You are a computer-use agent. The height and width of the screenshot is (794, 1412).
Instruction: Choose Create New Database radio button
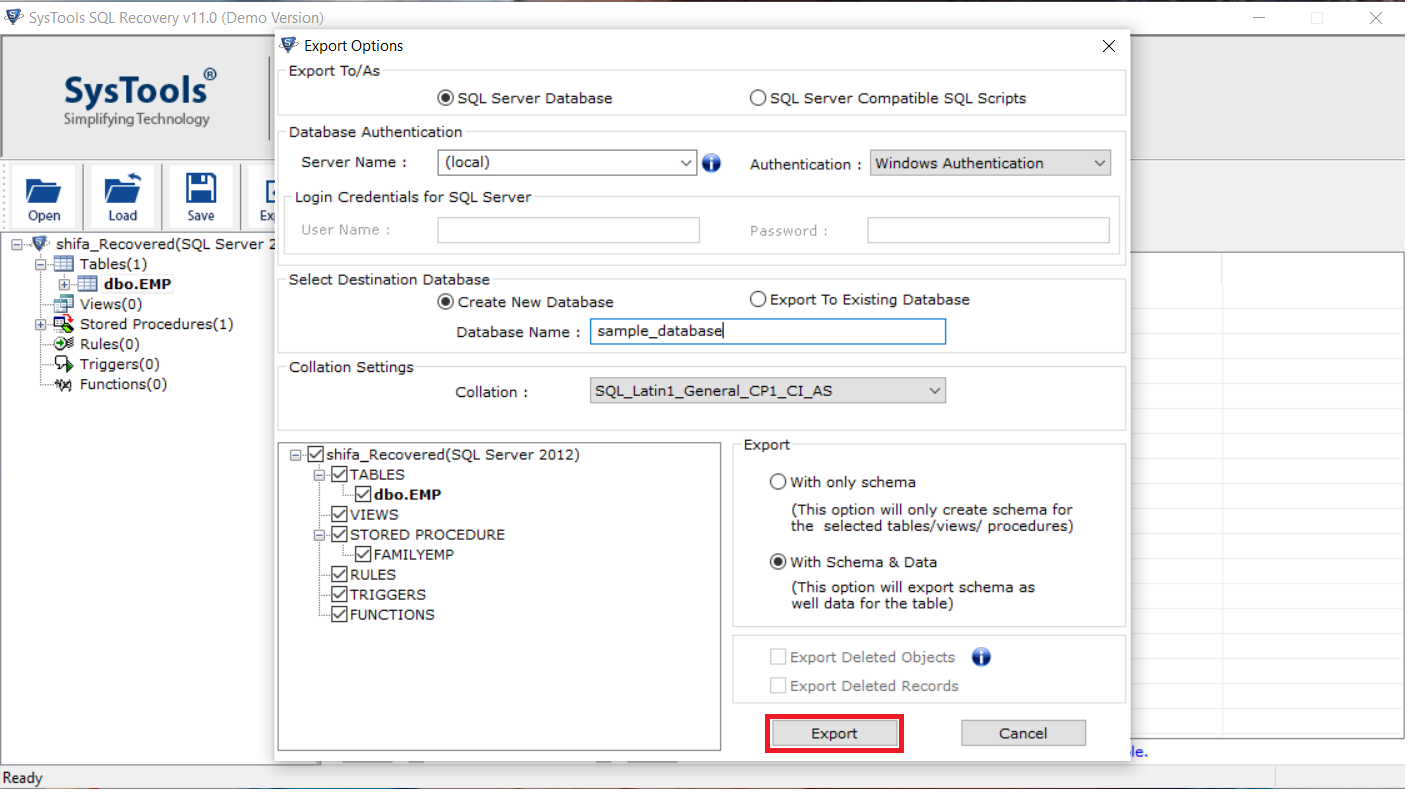pos(445,302)
